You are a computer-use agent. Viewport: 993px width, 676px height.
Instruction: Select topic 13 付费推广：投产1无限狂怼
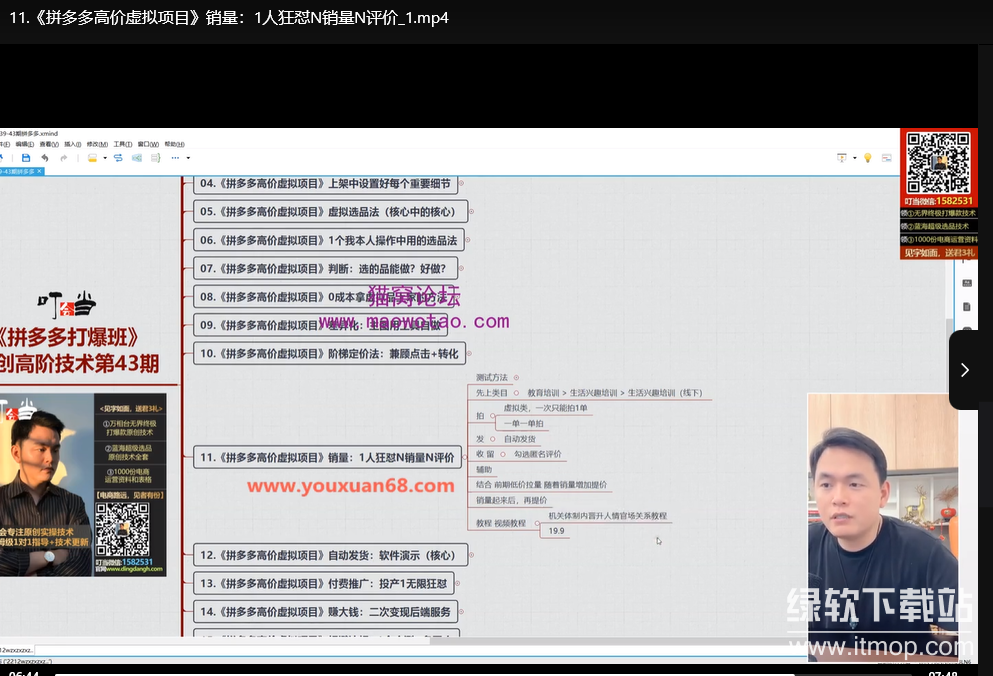[323, 584]
